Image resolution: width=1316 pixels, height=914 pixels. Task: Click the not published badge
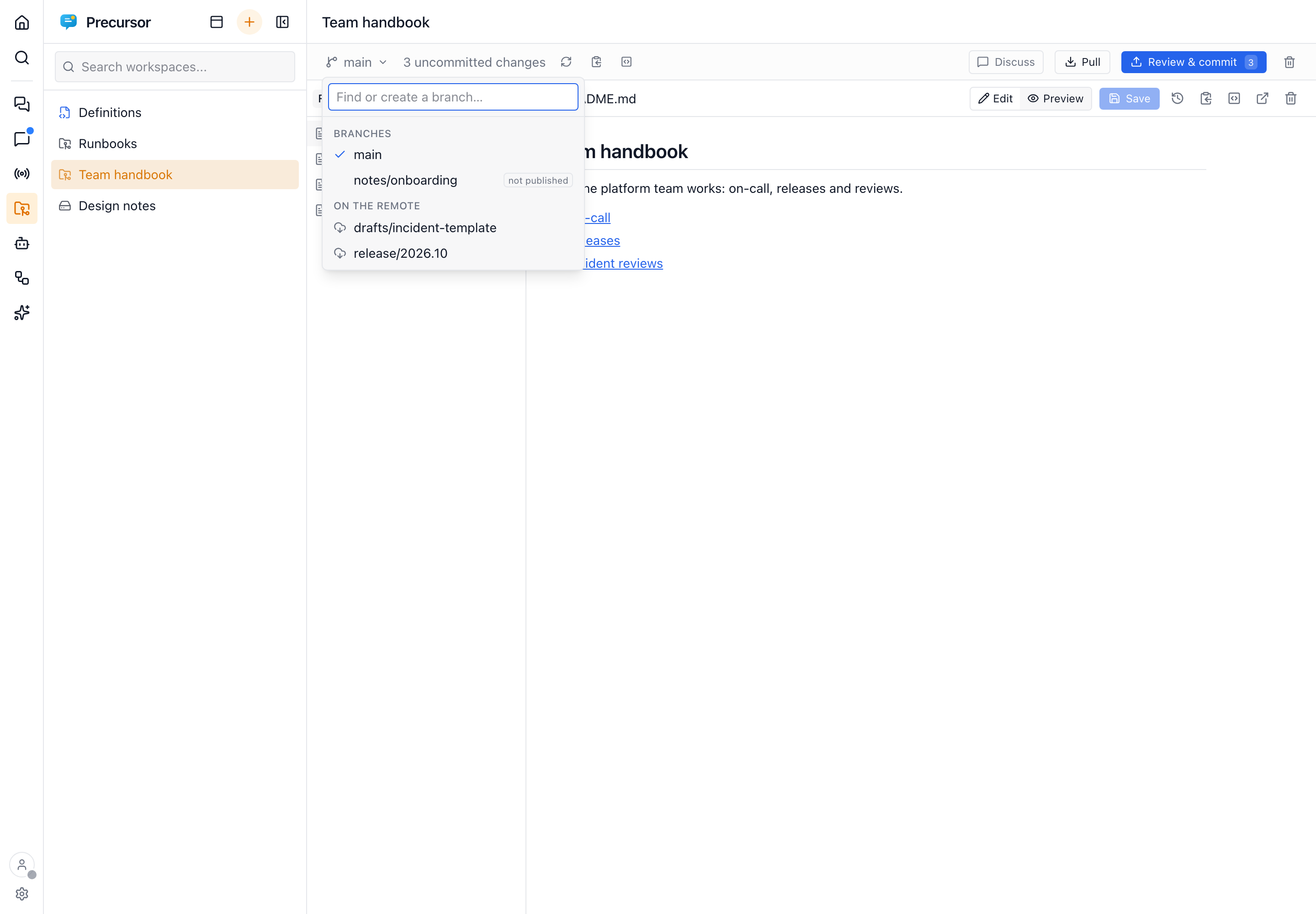538,181
